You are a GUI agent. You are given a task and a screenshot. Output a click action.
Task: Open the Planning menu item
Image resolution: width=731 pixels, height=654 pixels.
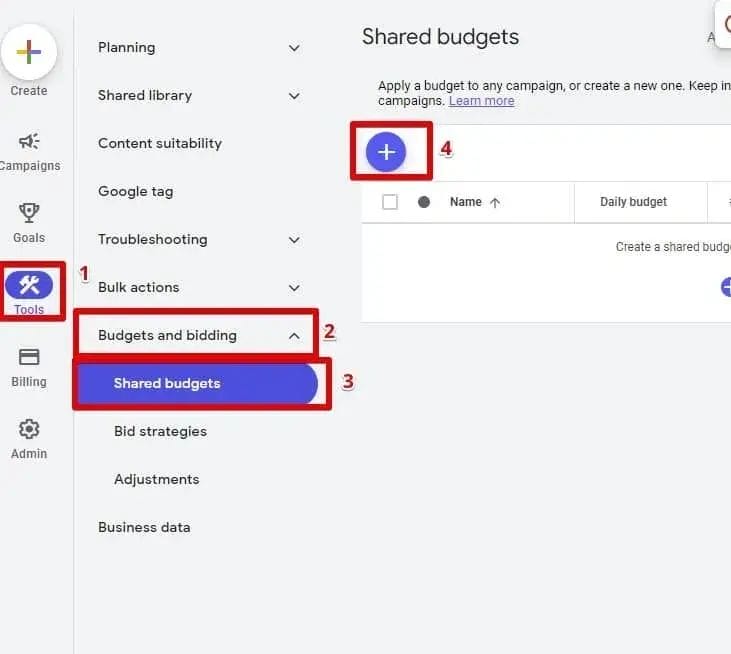[127, 48]
